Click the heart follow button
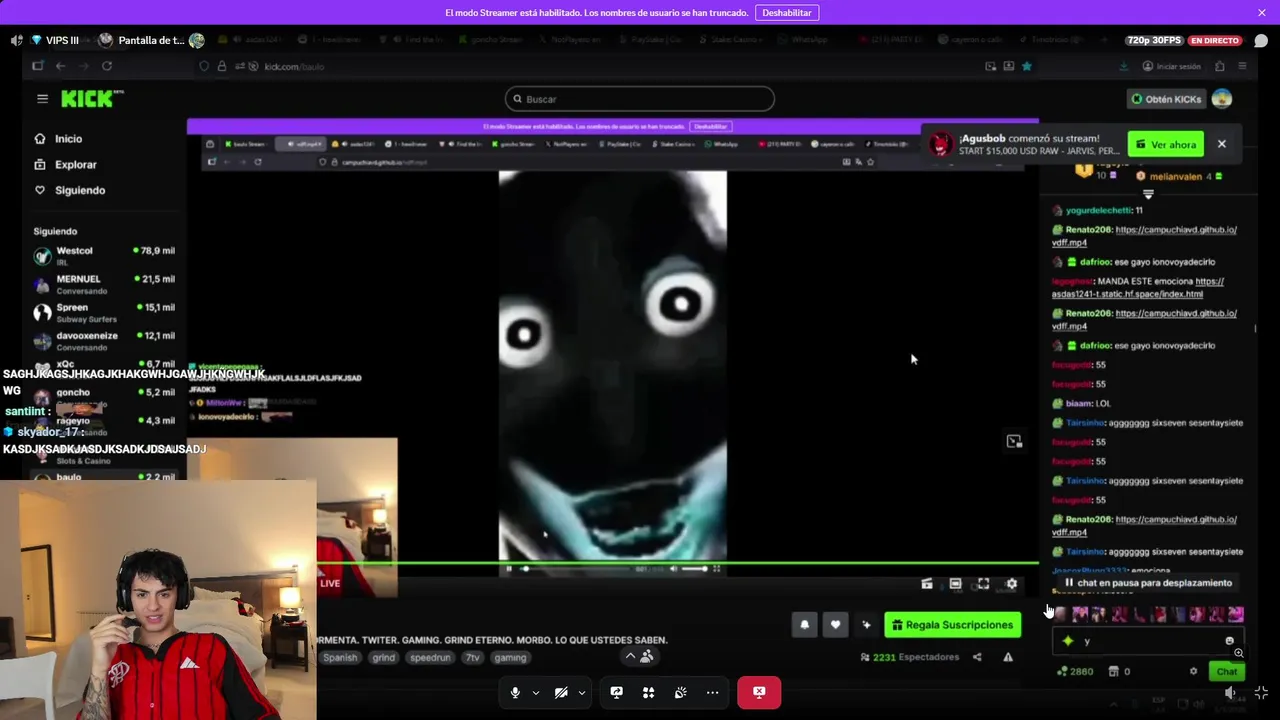 [835, 625]
